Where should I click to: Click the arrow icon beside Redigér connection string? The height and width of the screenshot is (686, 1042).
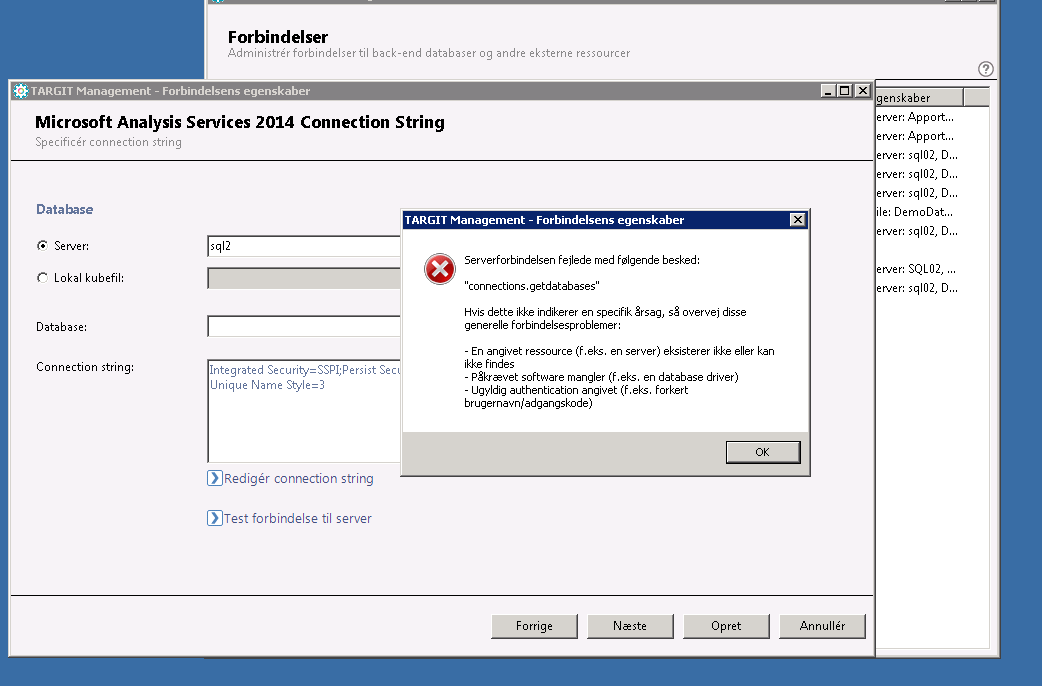coord(215,479)
